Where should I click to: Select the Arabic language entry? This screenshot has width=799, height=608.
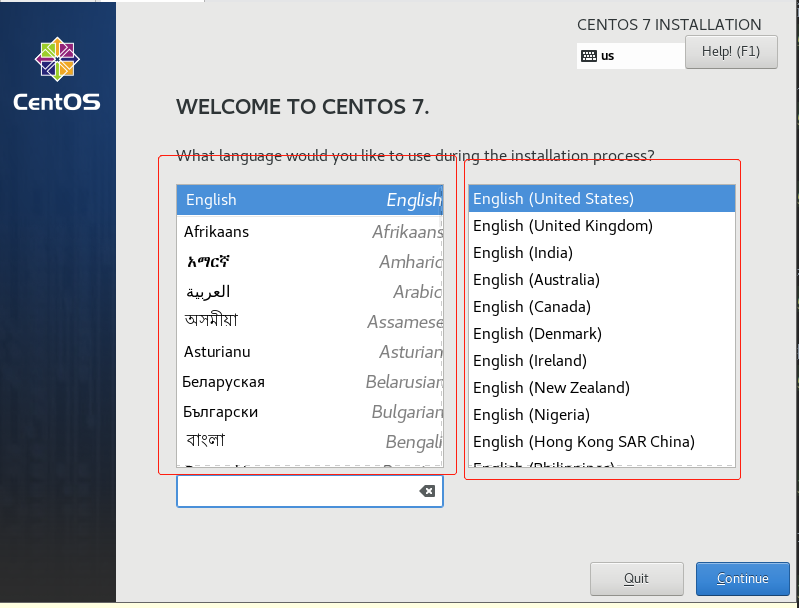pyautogui.click(x=310, y=292)
